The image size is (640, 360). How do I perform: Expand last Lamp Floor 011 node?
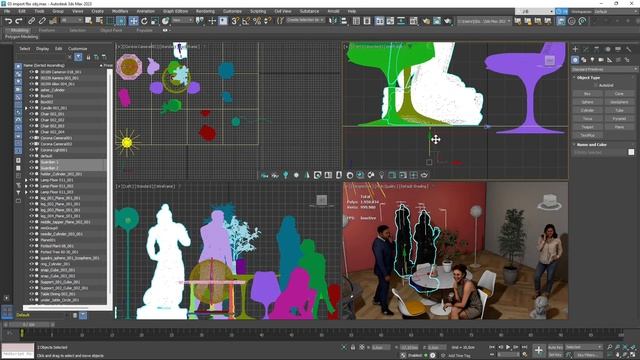click(x=26, y=192)
